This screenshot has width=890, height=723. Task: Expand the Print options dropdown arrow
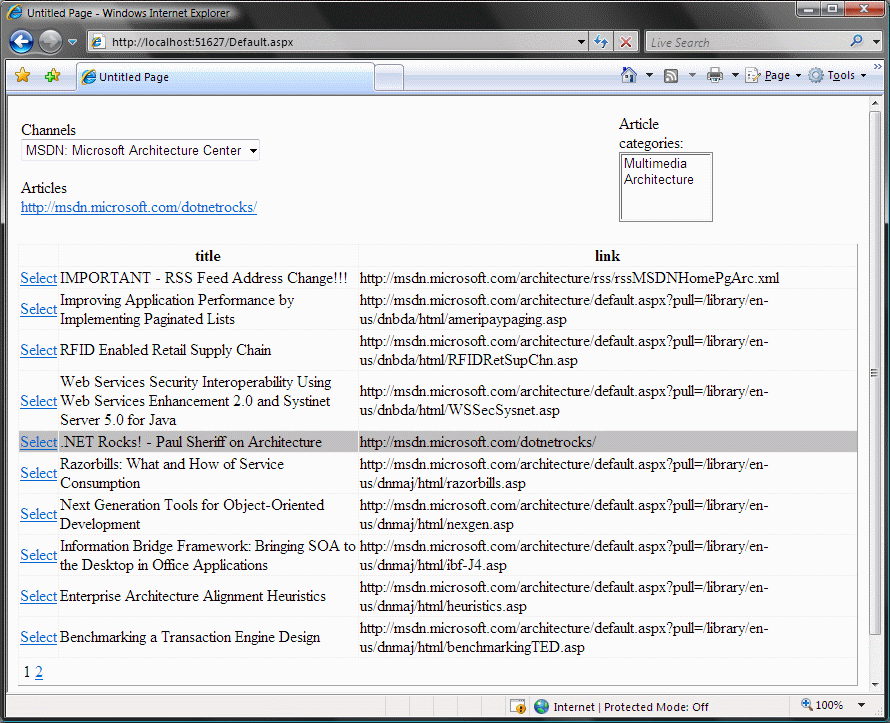pos(735,75)
